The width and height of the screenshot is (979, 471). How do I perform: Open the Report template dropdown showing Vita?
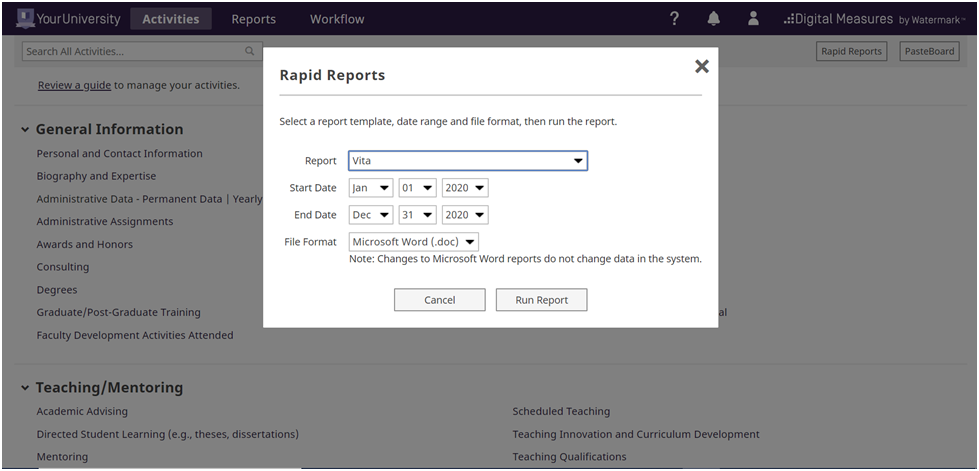point(468,161)
